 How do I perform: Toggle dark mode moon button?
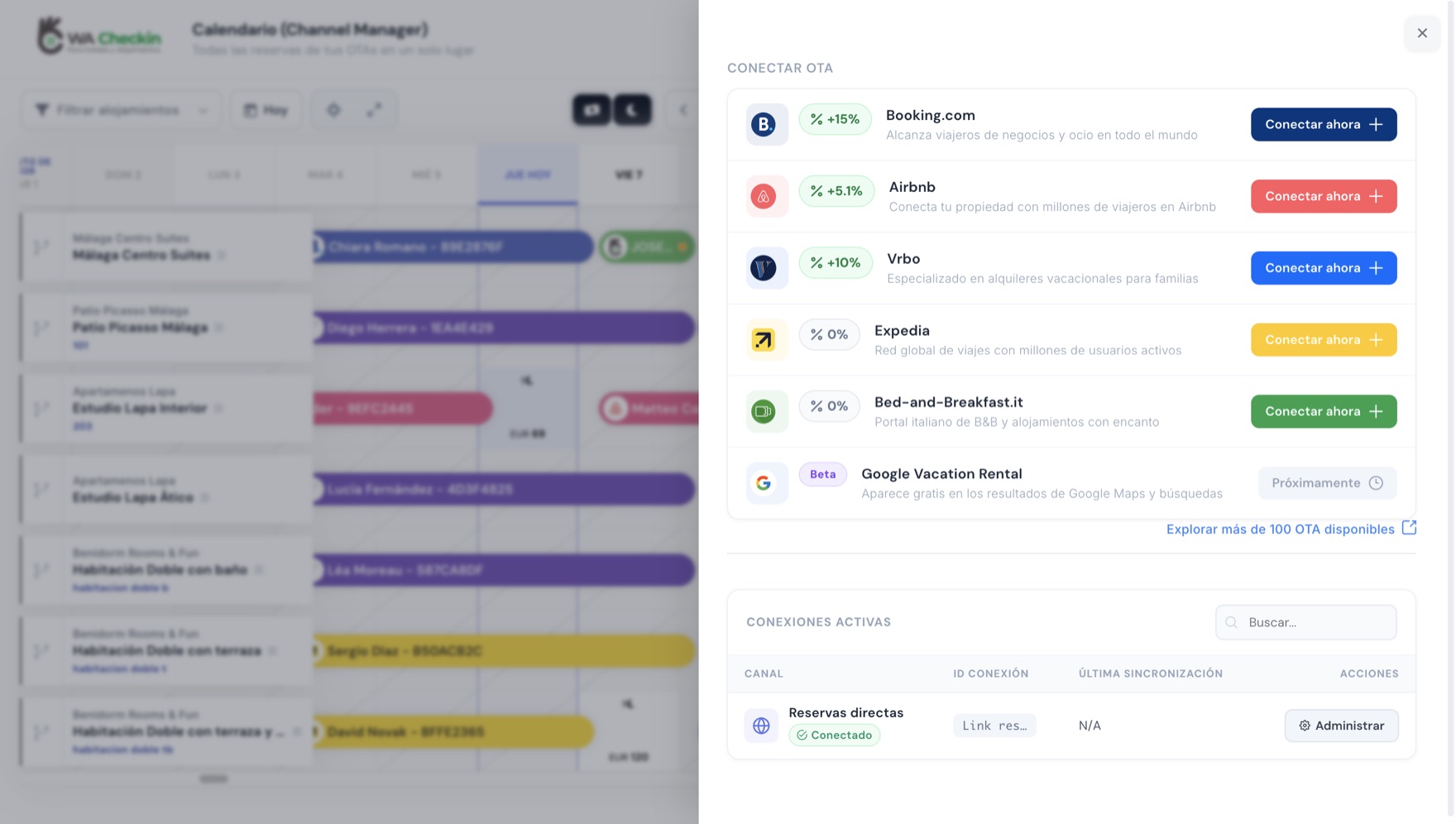[x=632, y=110]
